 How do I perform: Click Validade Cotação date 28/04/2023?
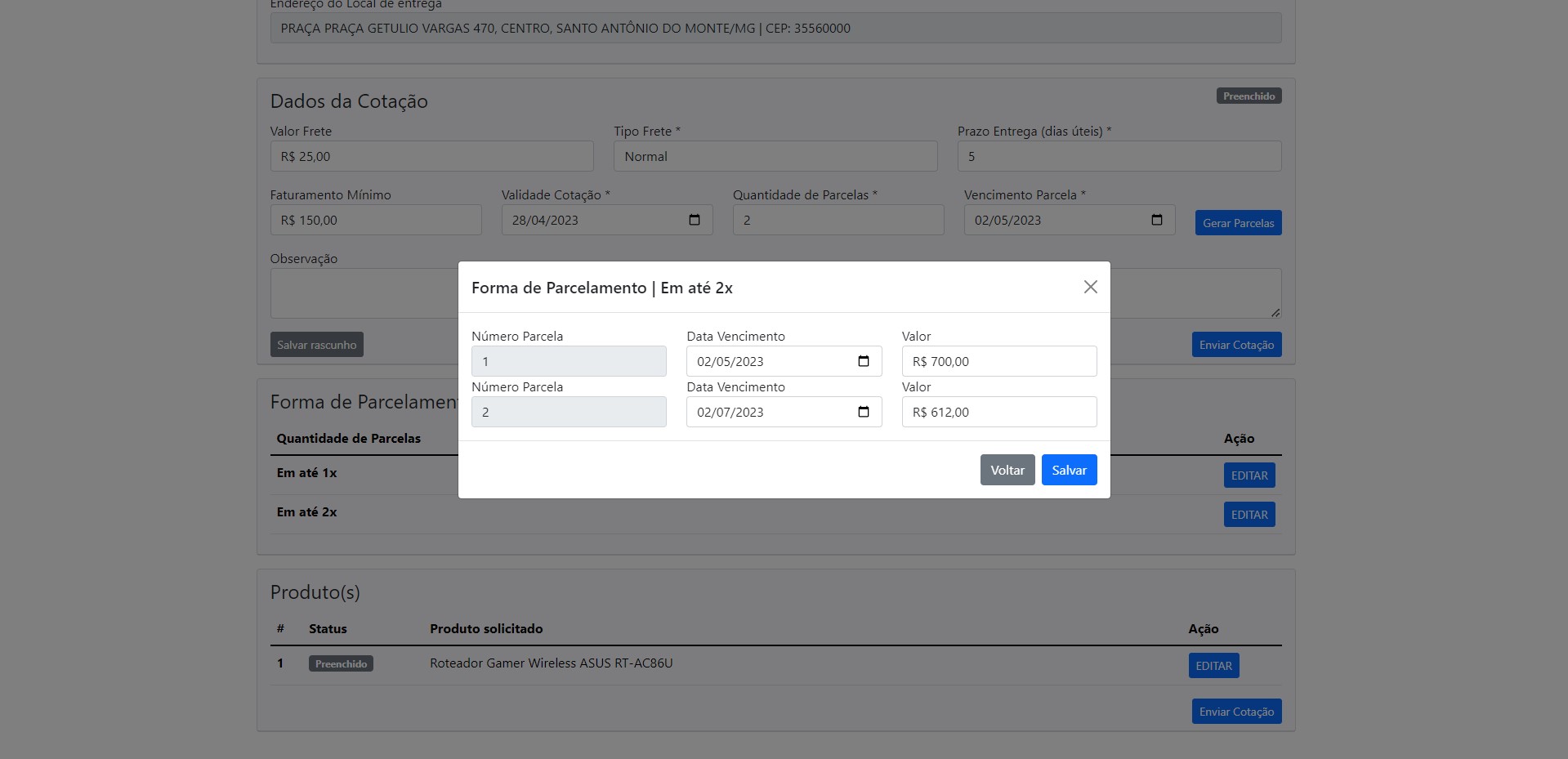[607, 220]
